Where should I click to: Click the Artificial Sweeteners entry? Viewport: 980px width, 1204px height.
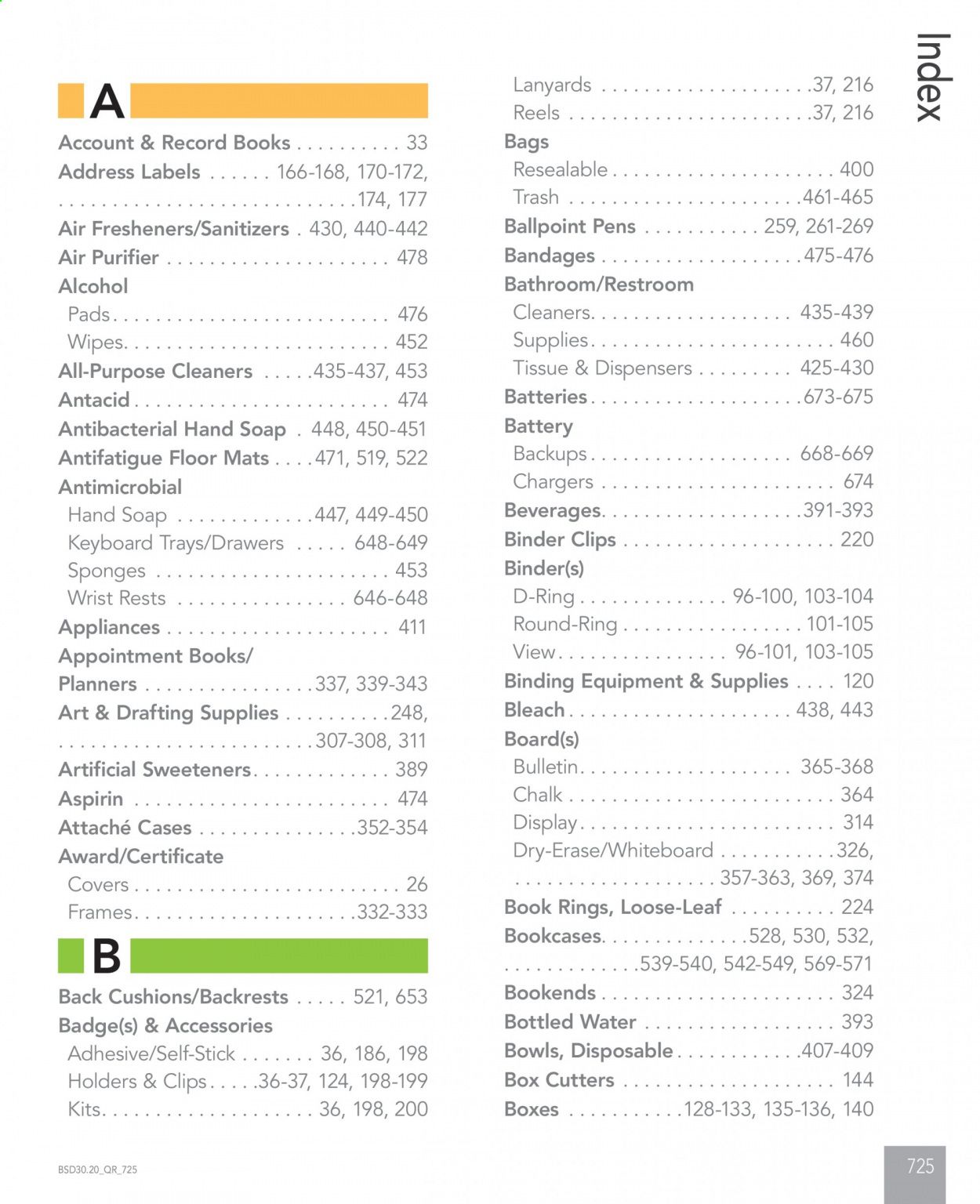coord(243,769)
